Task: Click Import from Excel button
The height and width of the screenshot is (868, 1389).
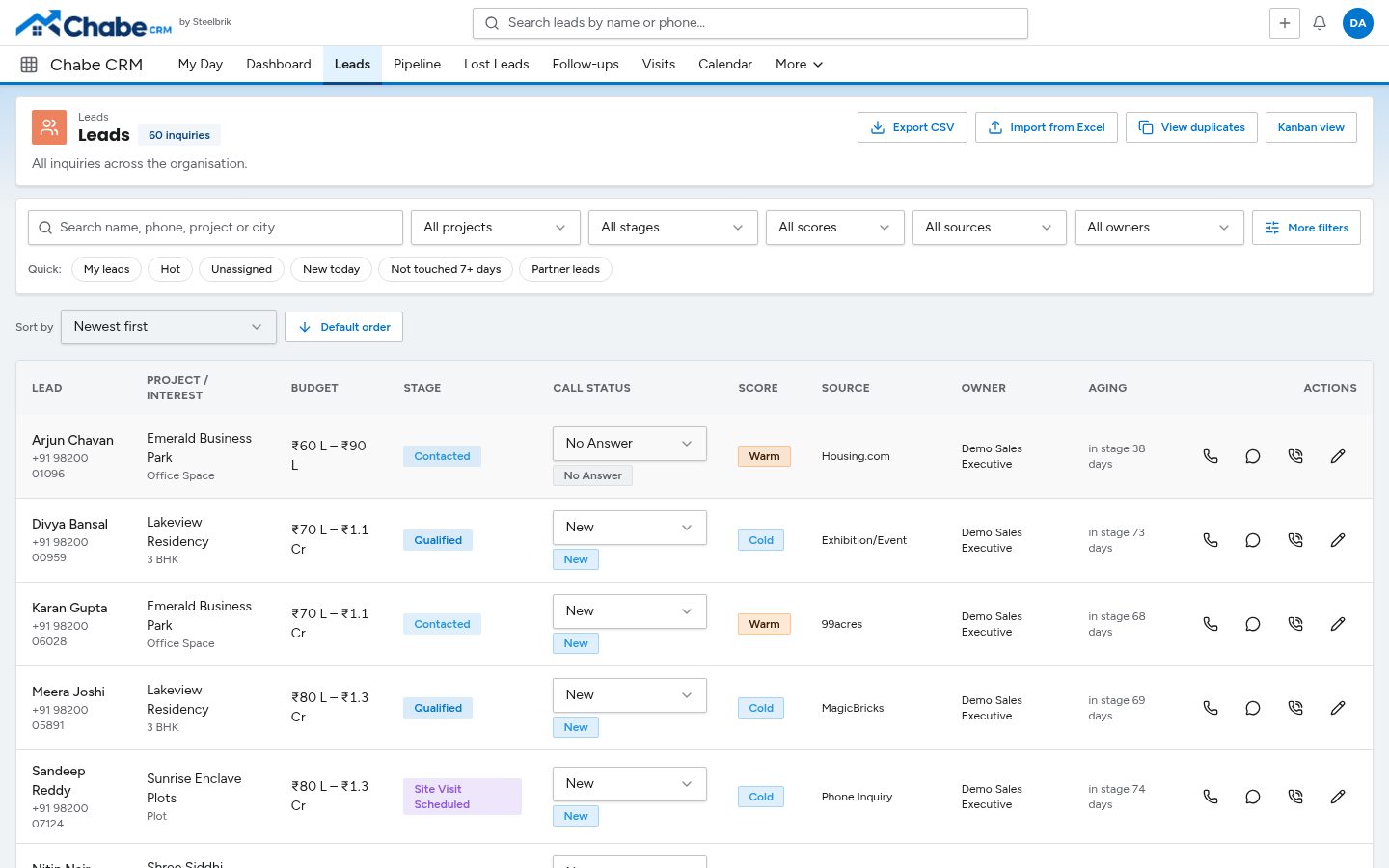Action: 1047,127
